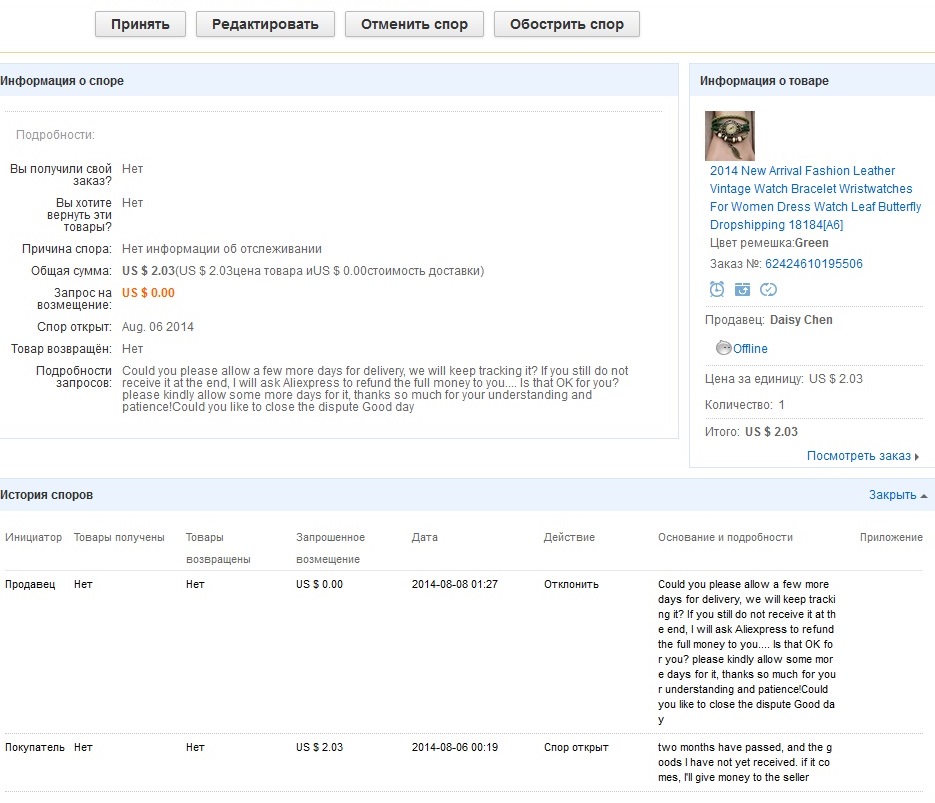This screenshot has height=803, width=935.
Task: Click the Цвет ремешка Green attribute
Action: click(x=769, y=243)
